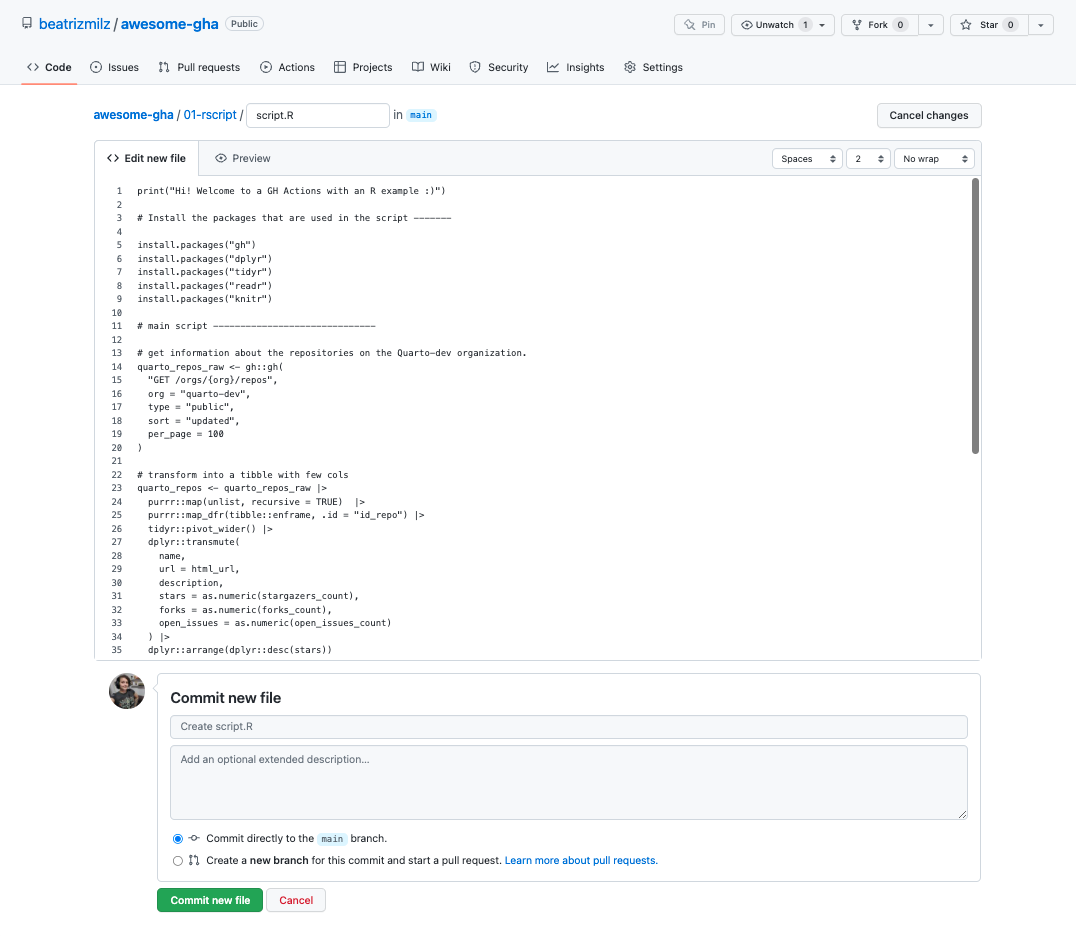Go to the Actions tab

pos(287,67)
